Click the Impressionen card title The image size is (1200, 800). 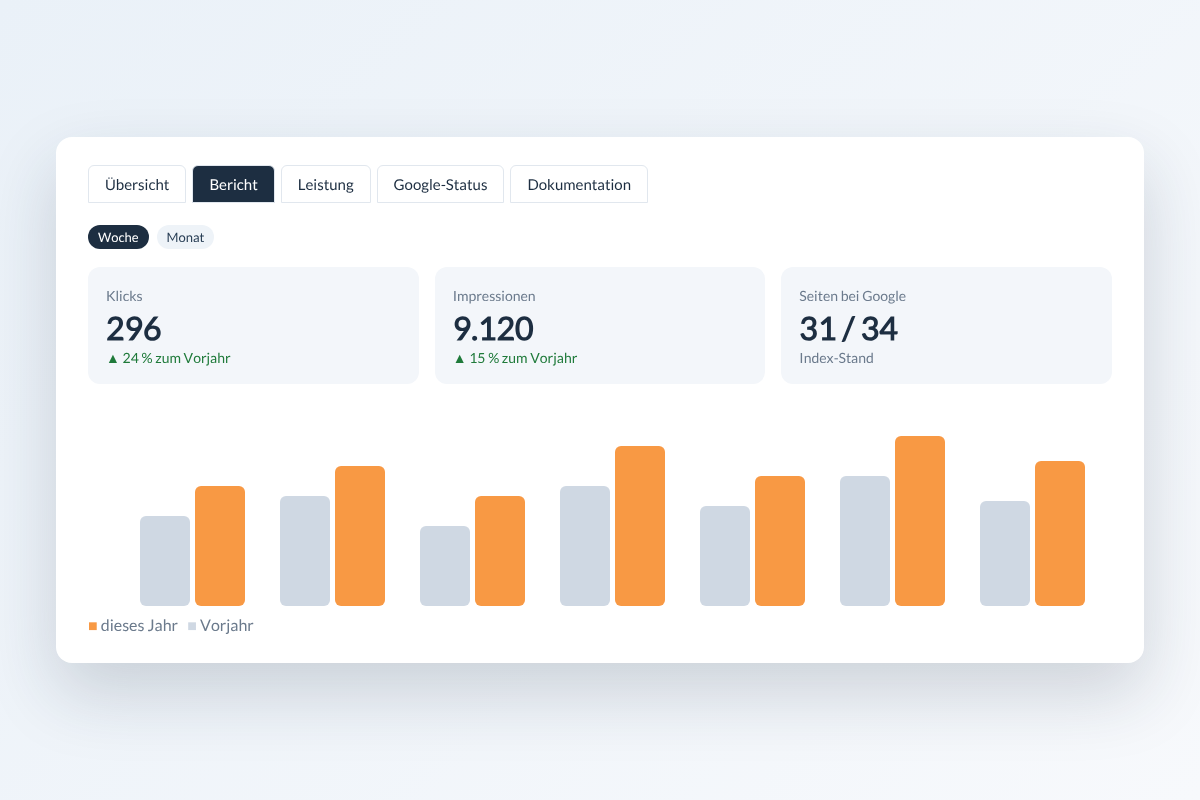[x=494, y=296]
